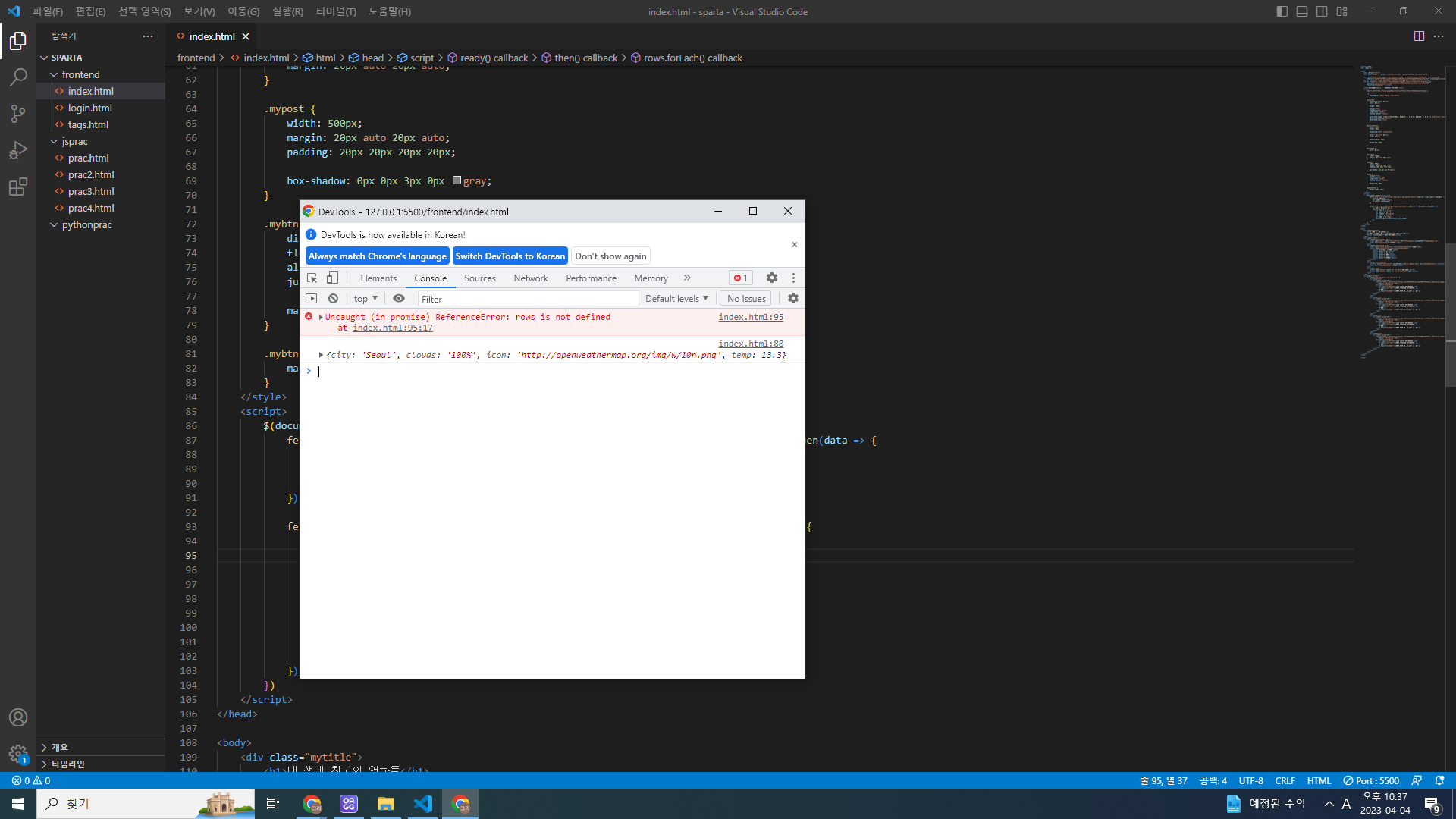Open Explorer views and more actions menu
1456x819 pixels.
[x=148, y=36]
